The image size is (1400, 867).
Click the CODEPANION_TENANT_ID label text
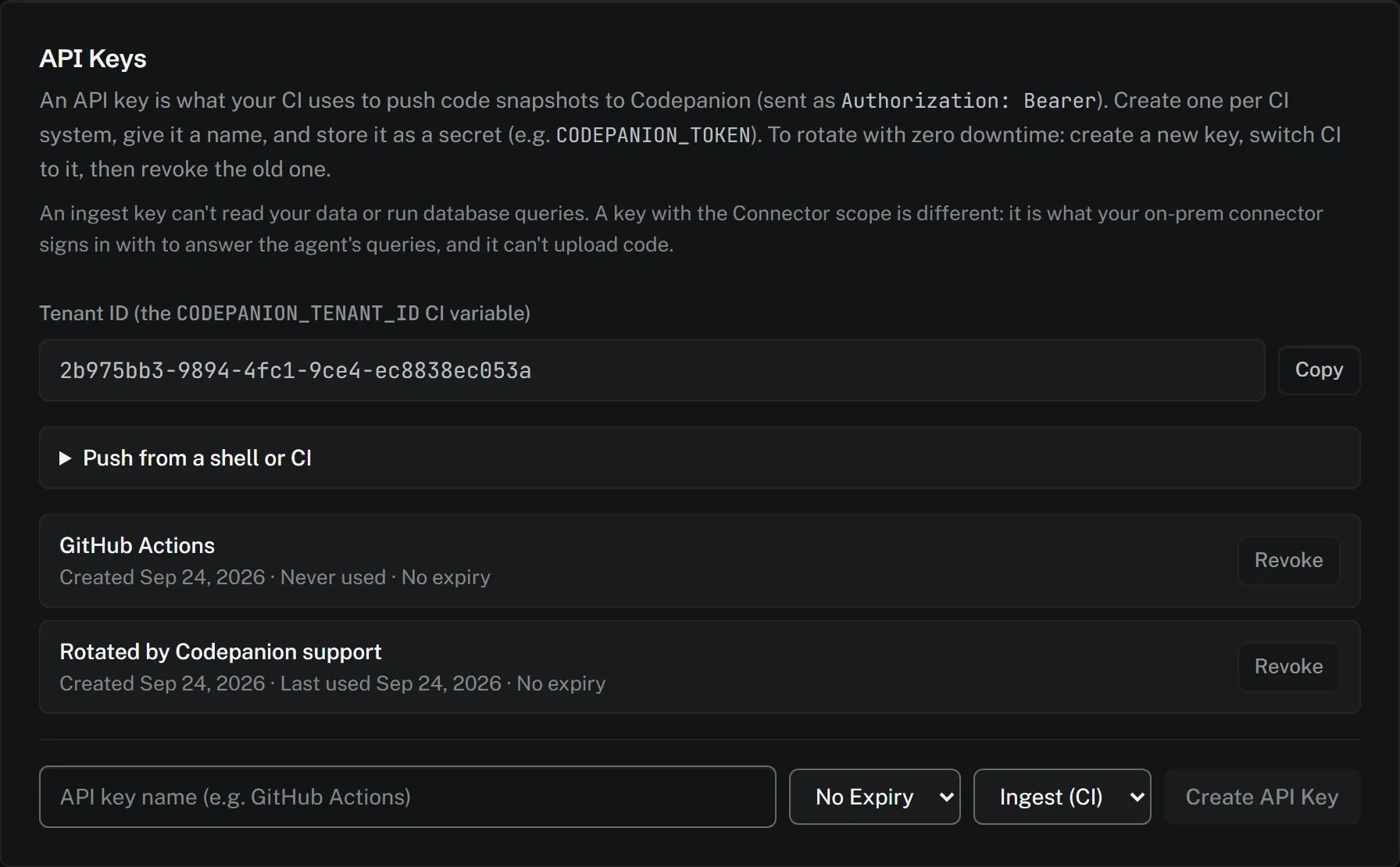tap(298, 313)
